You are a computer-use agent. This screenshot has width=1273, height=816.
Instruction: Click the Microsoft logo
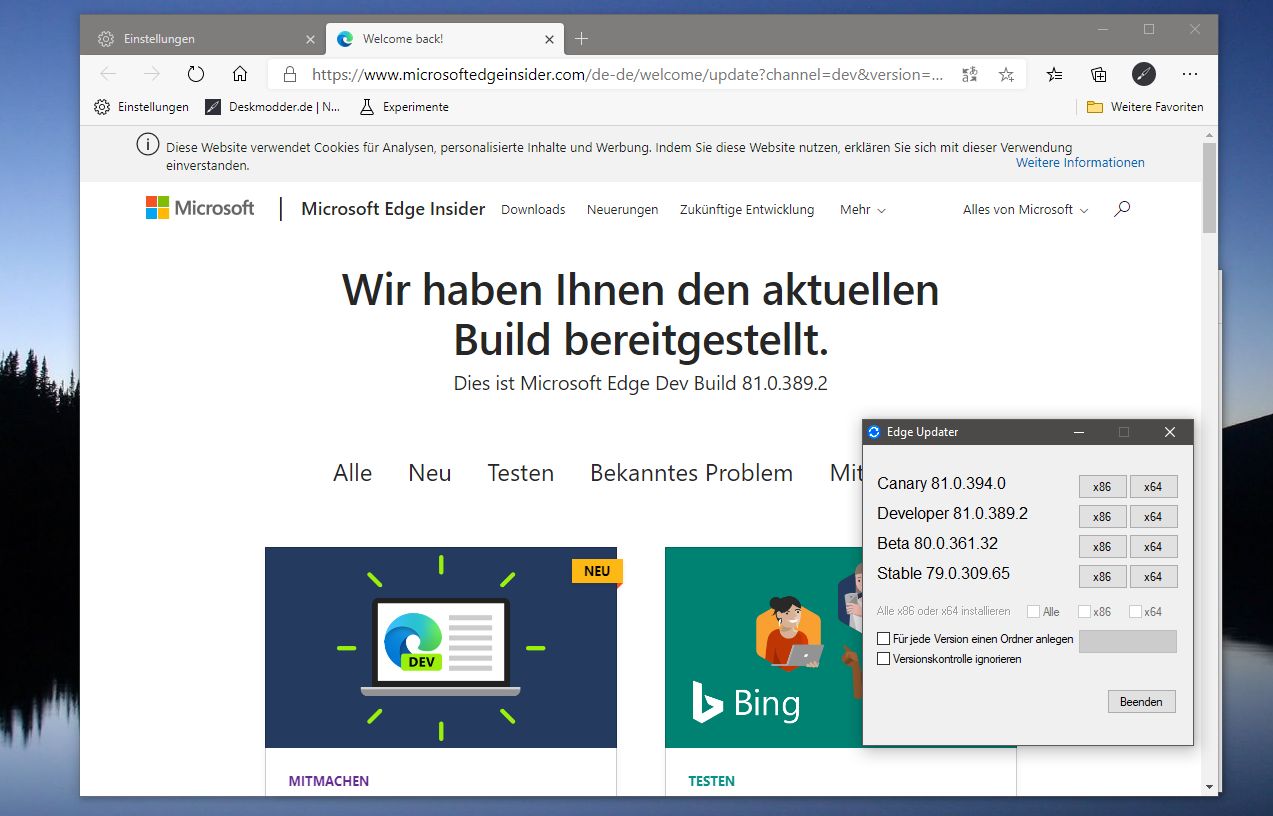pos(200,208)
